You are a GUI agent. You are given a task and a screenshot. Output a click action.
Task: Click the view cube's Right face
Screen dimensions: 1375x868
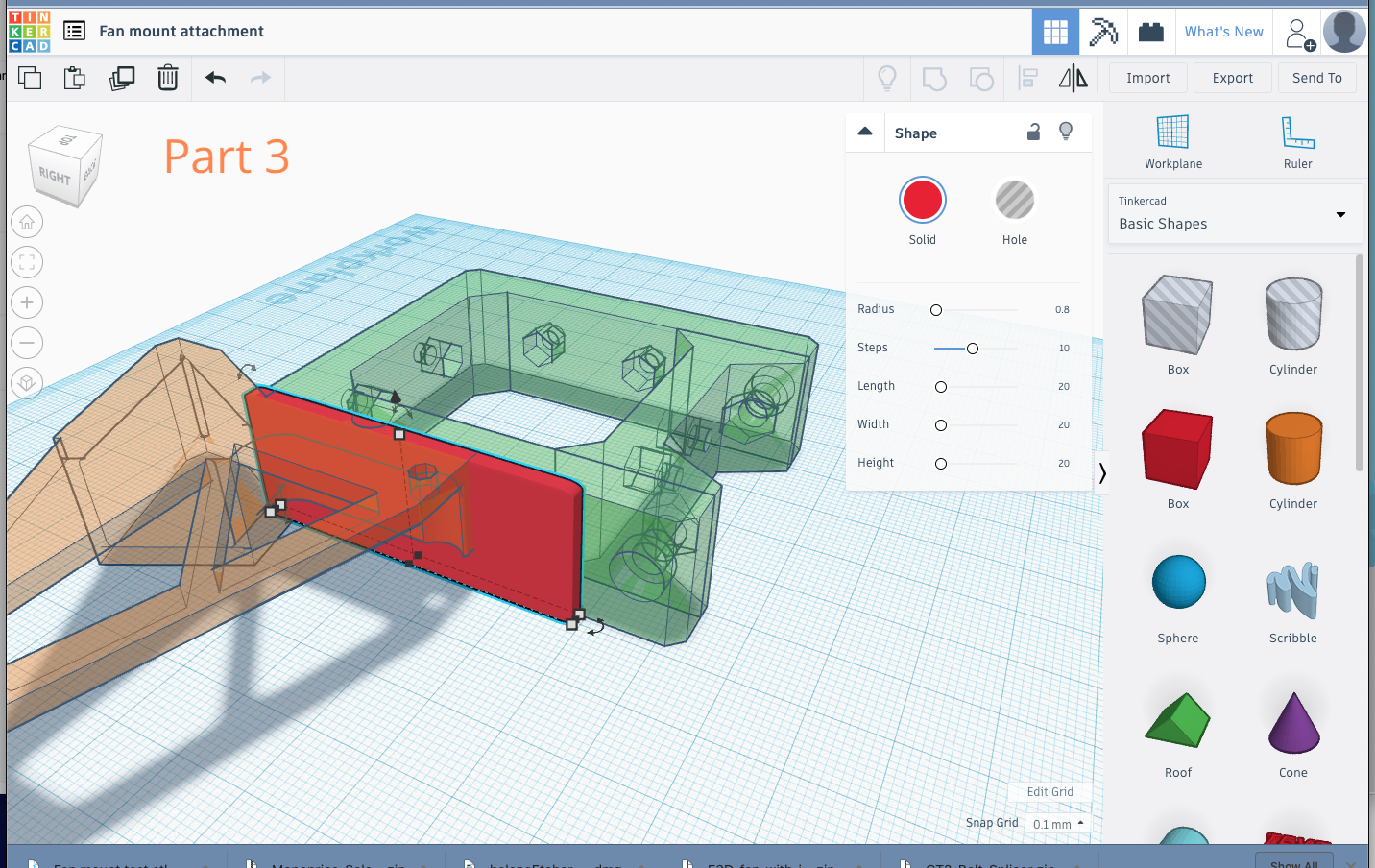[54, 176]
